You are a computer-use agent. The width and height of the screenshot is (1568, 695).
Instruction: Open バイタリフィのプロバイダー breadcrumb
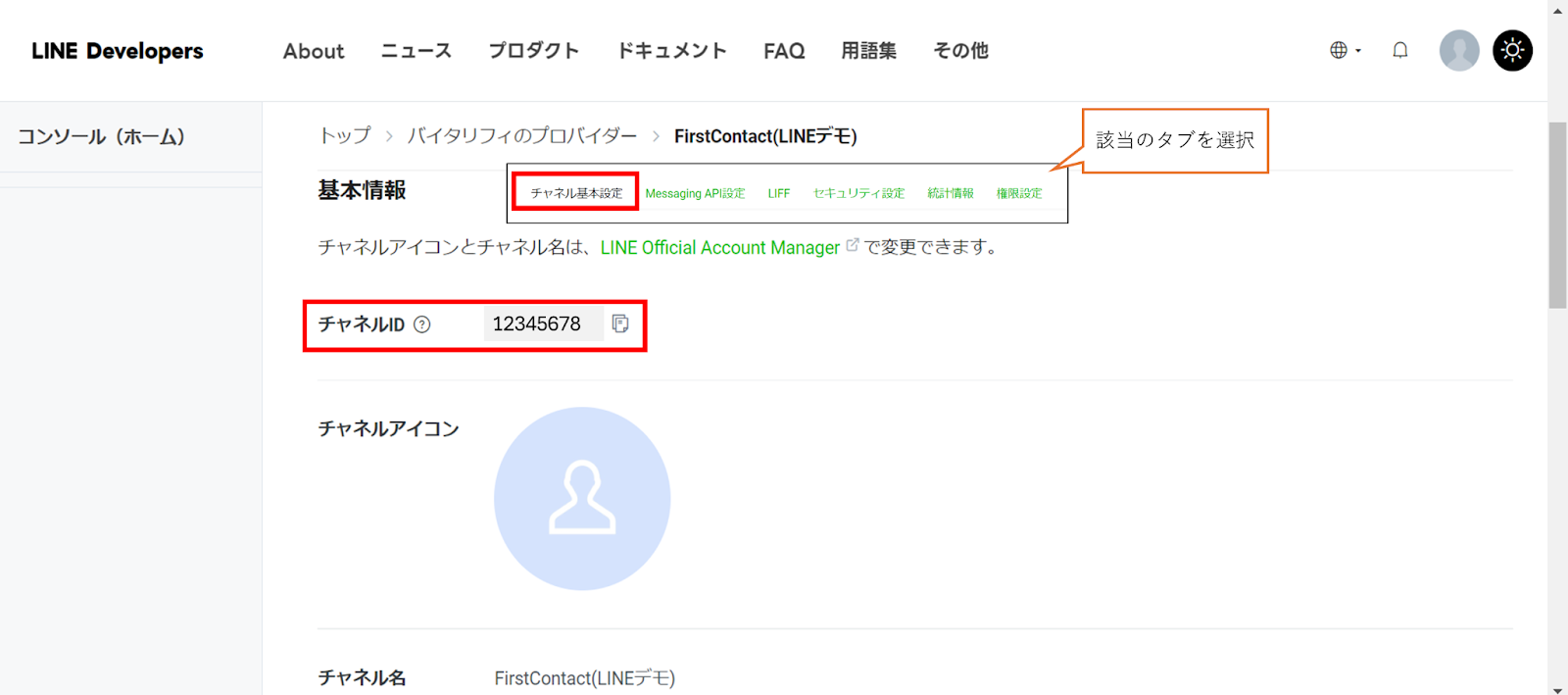[x=522, y=136]
